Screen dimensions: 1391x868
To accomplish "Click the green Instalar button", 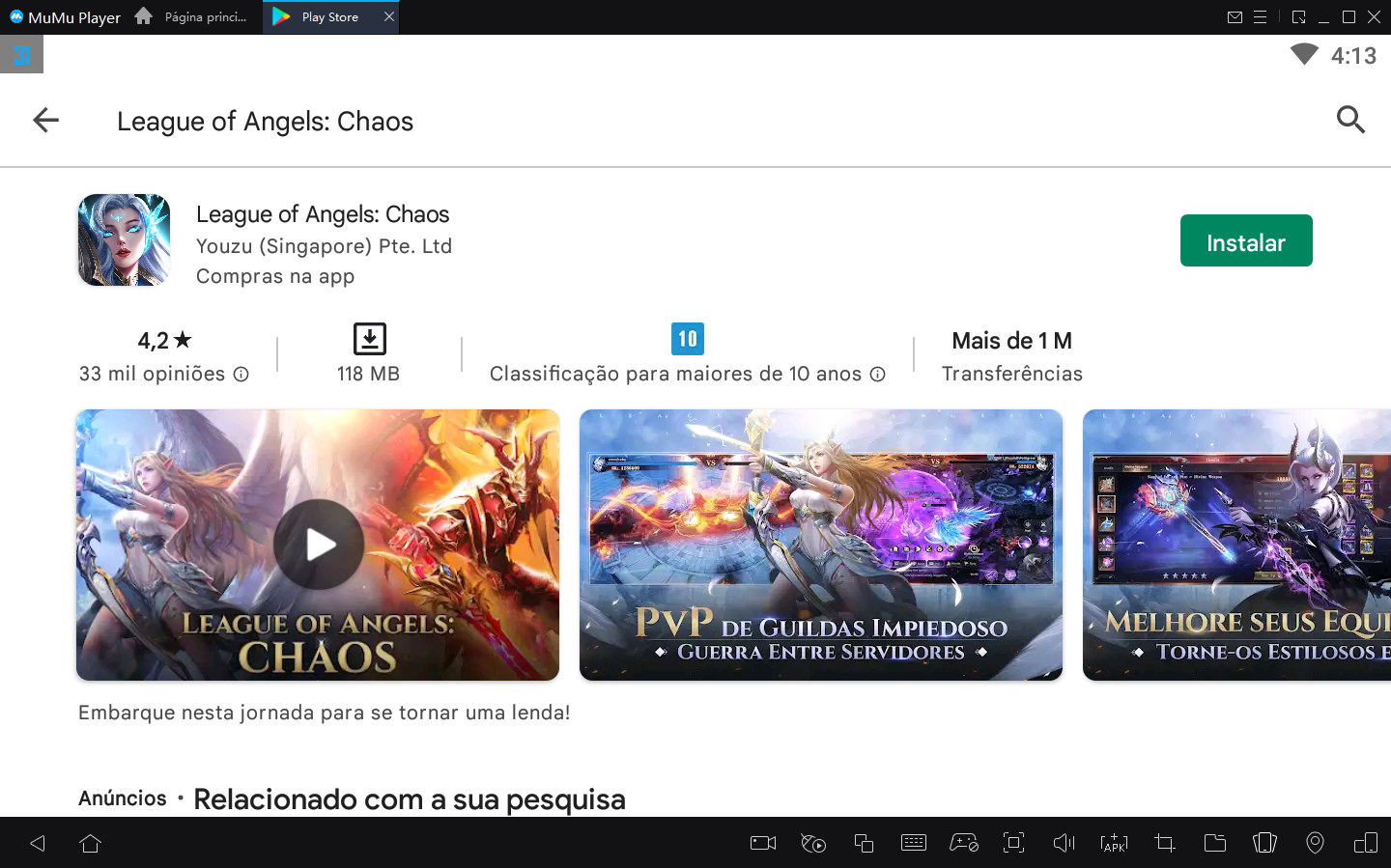I will [1246, 240].
